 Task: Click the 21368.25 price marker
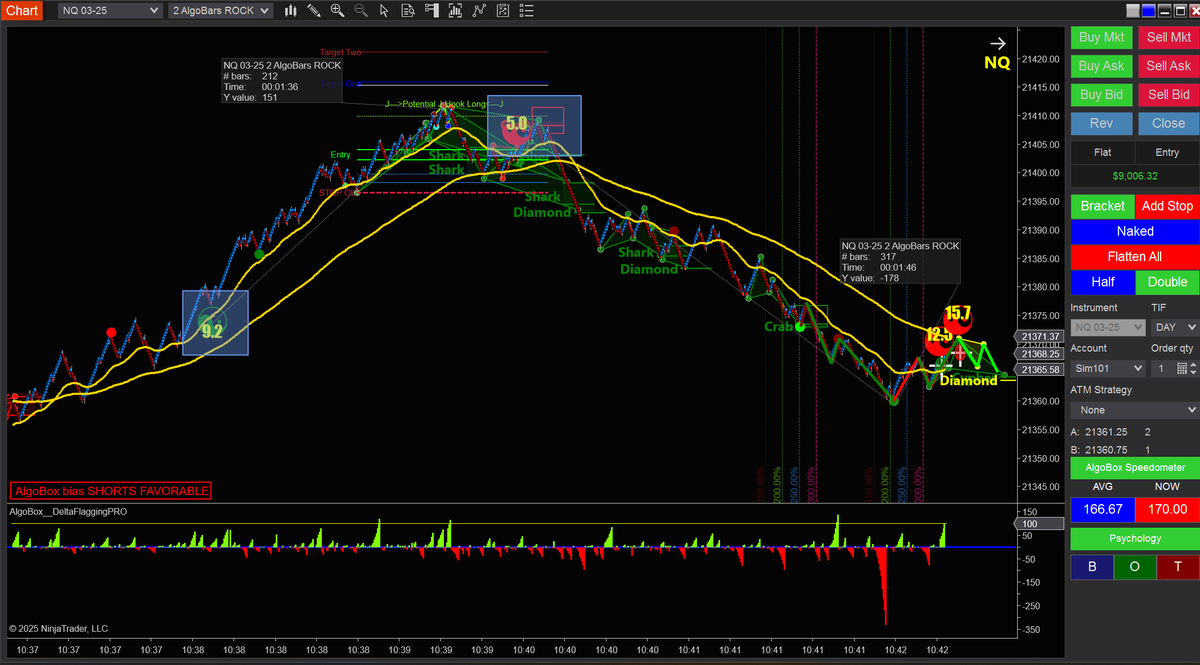tap(1041, 354)
